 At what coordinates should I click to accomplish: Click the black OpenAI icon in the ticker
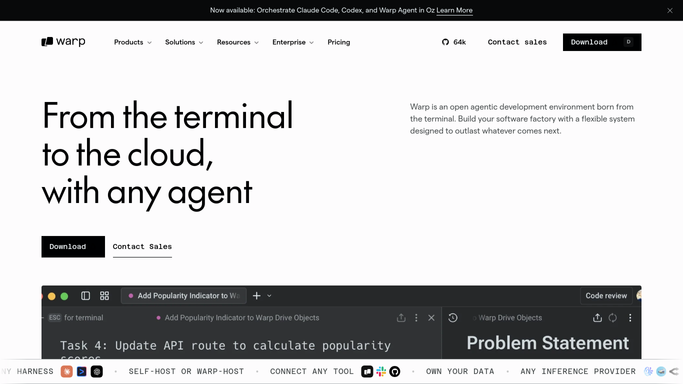[97, 371]
